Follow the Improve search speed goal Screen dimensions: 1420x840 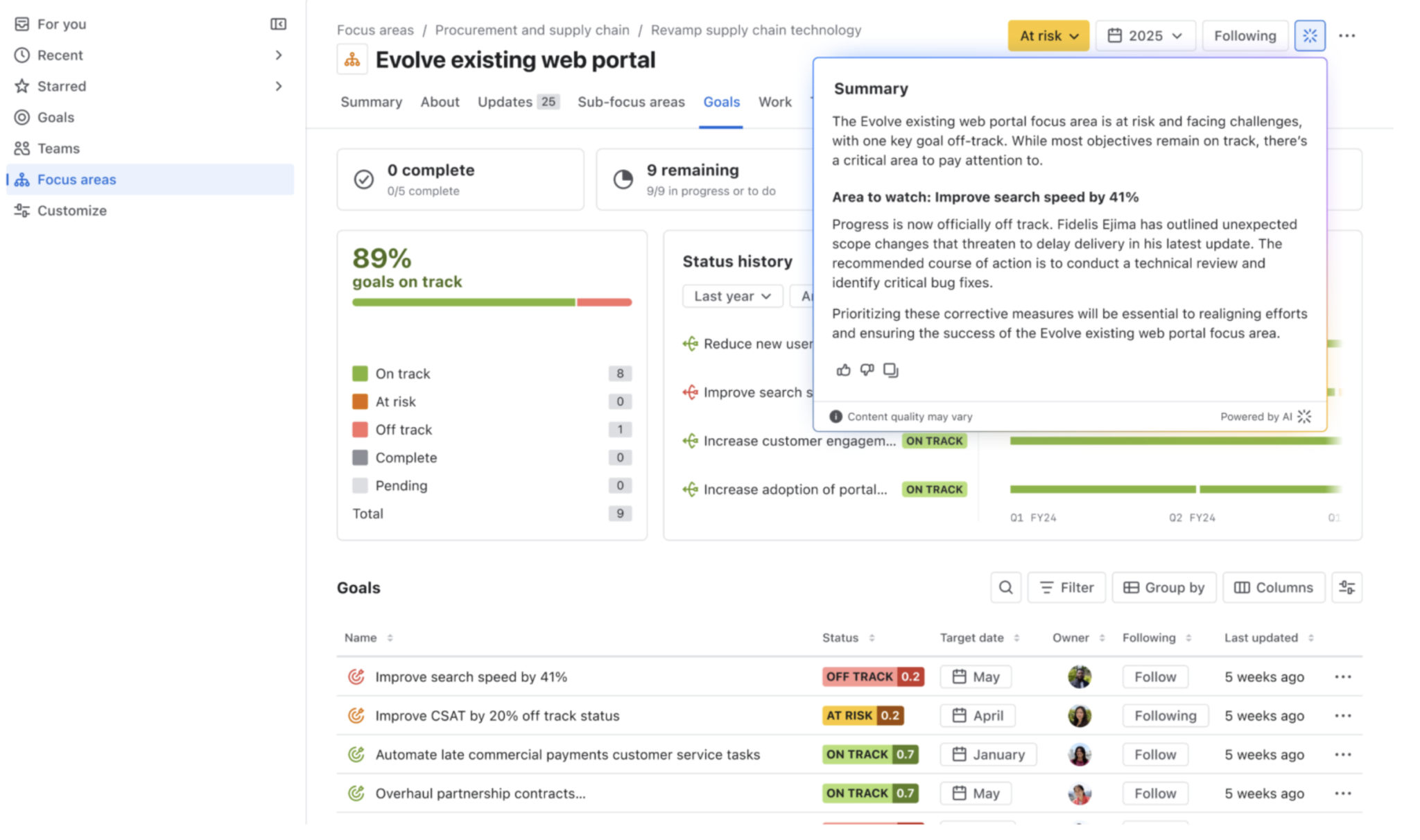(1154, 676)
